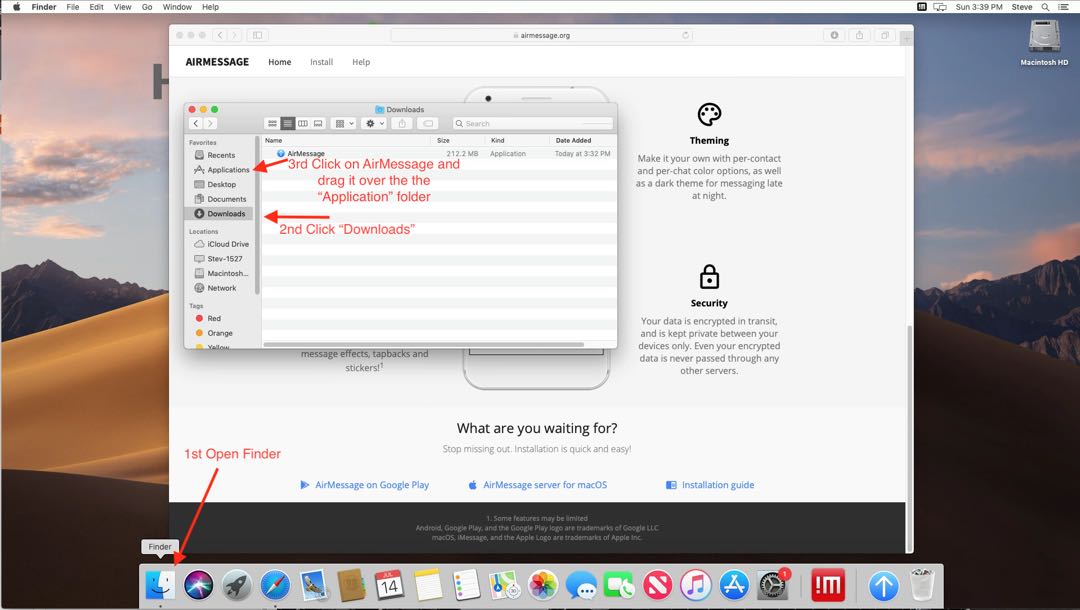Open Macintosh HD drive on desktop
The height and width of the screenshot is (610, 1080).
tap(1044, 42)
